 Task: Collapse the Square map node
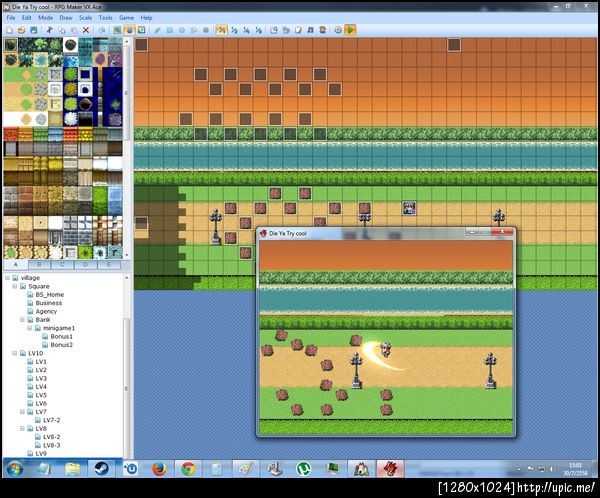click(15, 286)
